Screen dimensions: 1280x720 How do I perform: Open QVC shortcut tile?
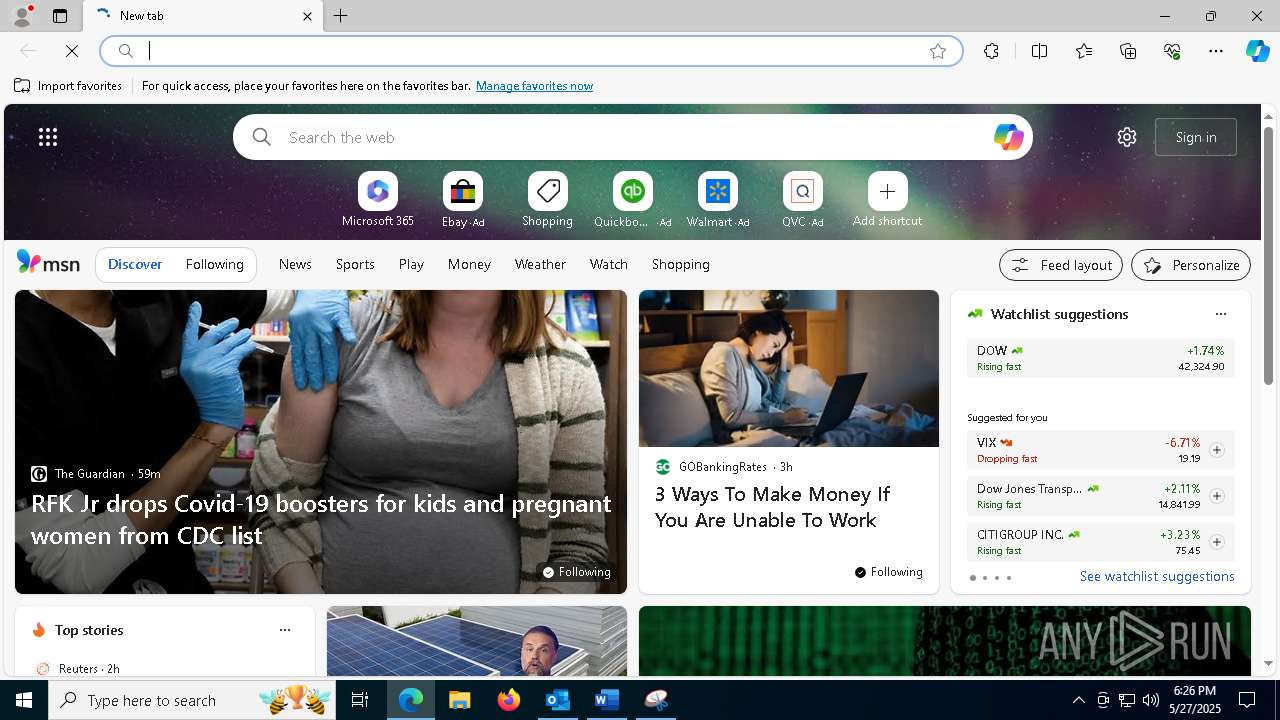click(x=802, y=200)
